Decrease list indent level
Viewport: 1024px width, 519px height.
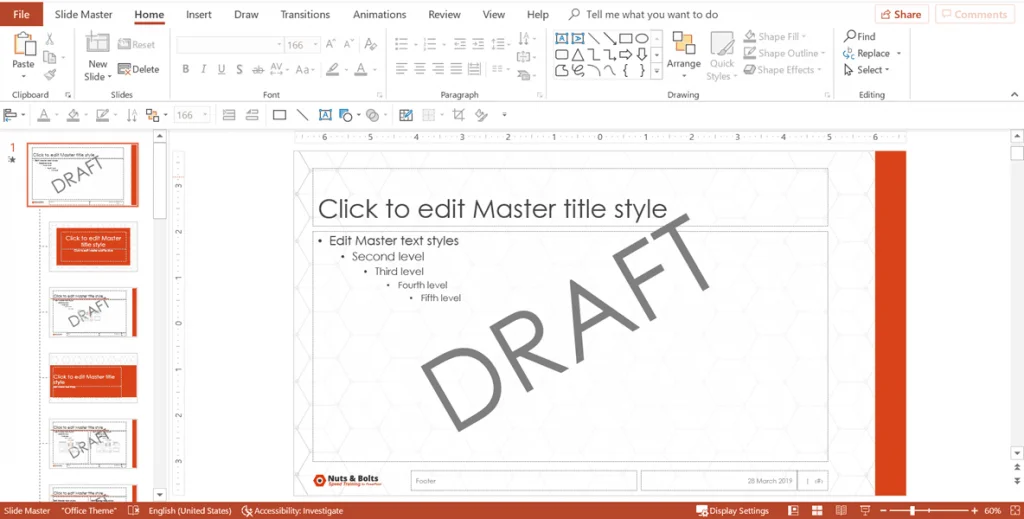coord(460,44)
